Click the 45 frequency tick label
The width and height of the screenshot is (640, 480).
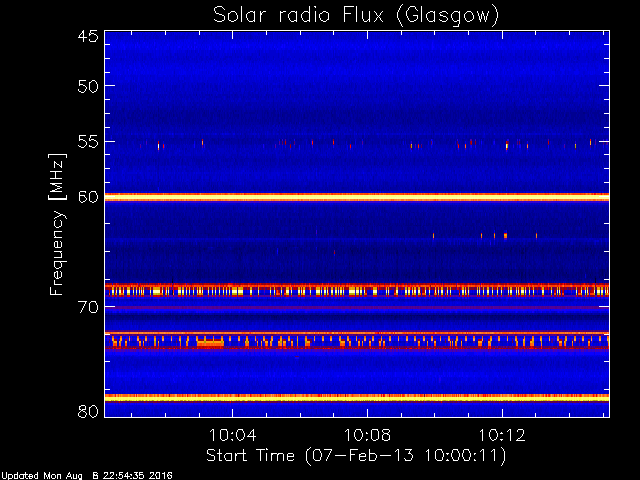point(88,36)
